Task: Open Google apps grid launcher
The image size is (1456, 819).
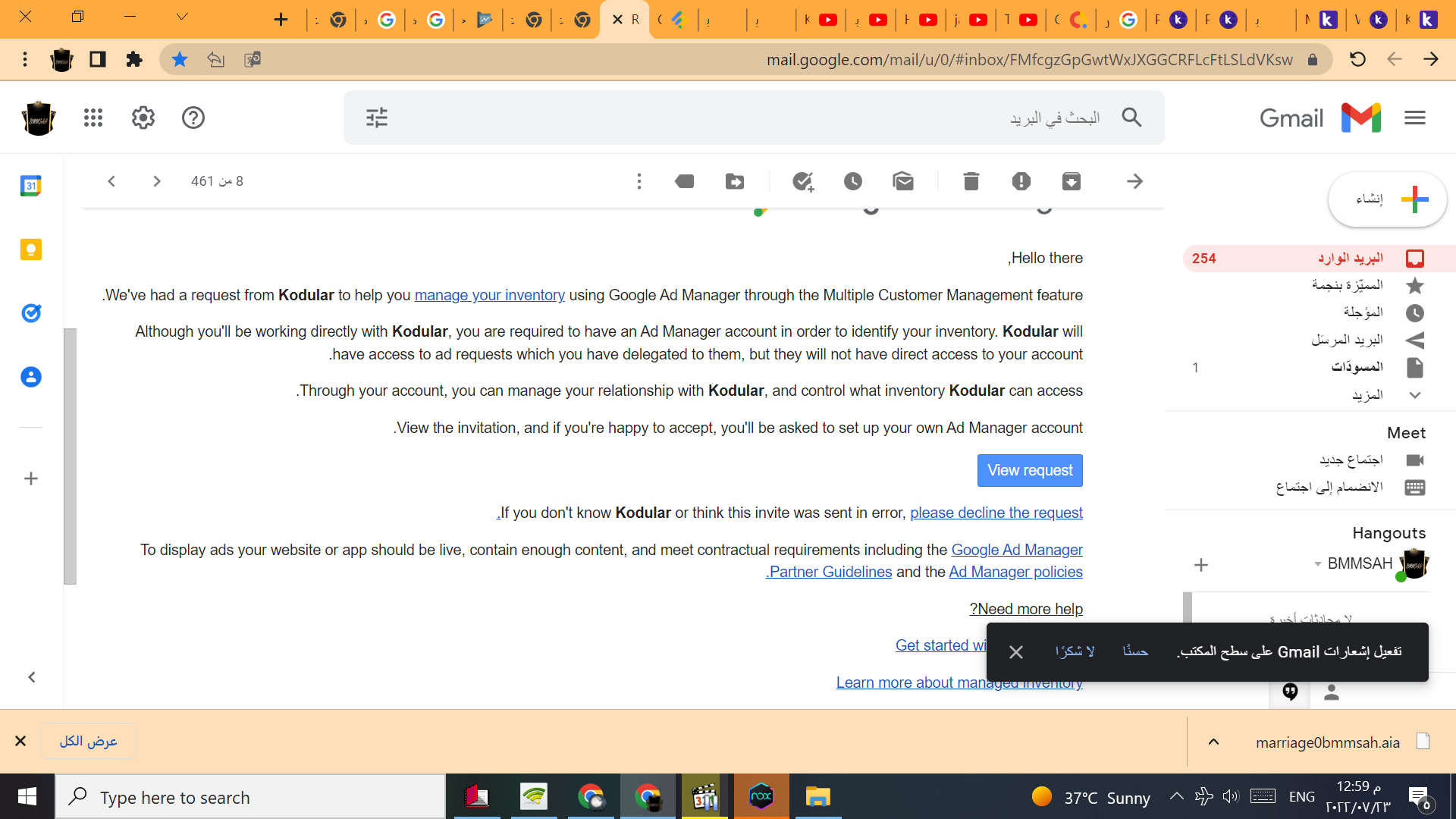Action: 93,118
